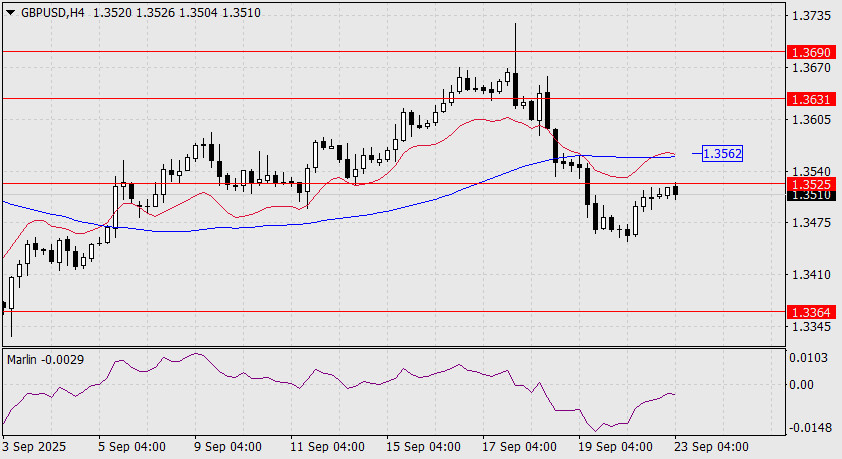Click the top of the tallest candle wick

point(515,23)
